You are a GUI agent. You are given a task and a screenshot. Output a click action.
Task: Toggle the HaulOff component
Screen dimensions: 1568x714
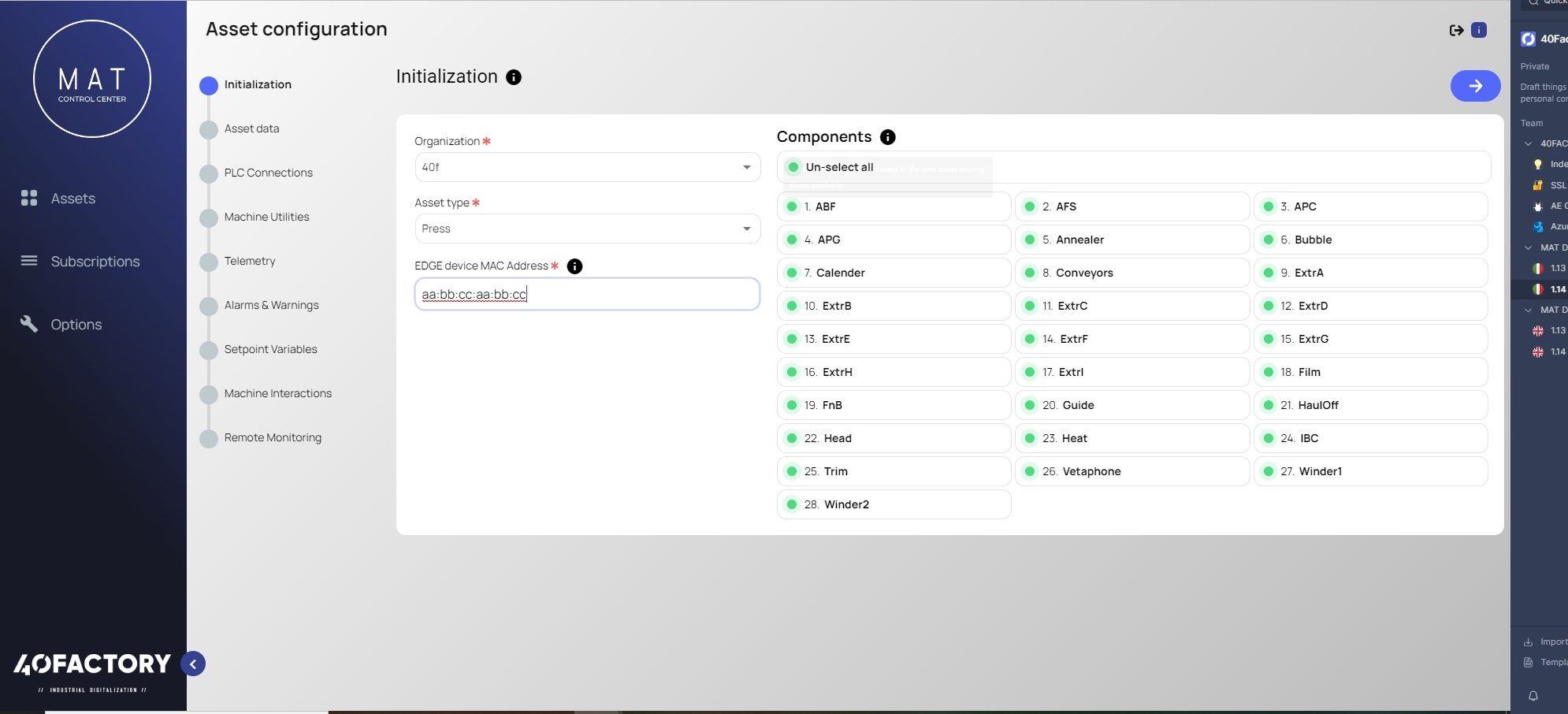pos(1269,405)
